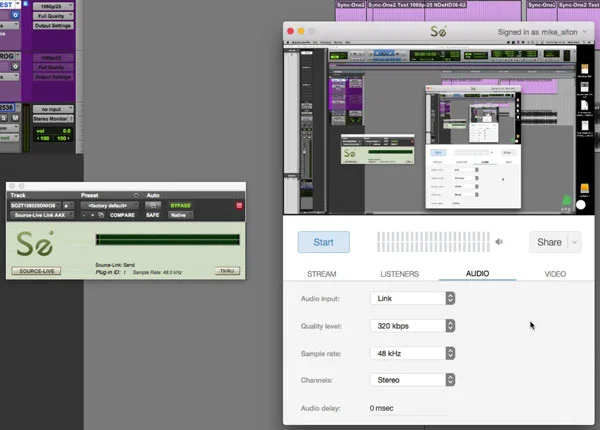Screen dimensions: 600x430
Task: Toggle the M mute button on audio track
Action: coord(15,117)
